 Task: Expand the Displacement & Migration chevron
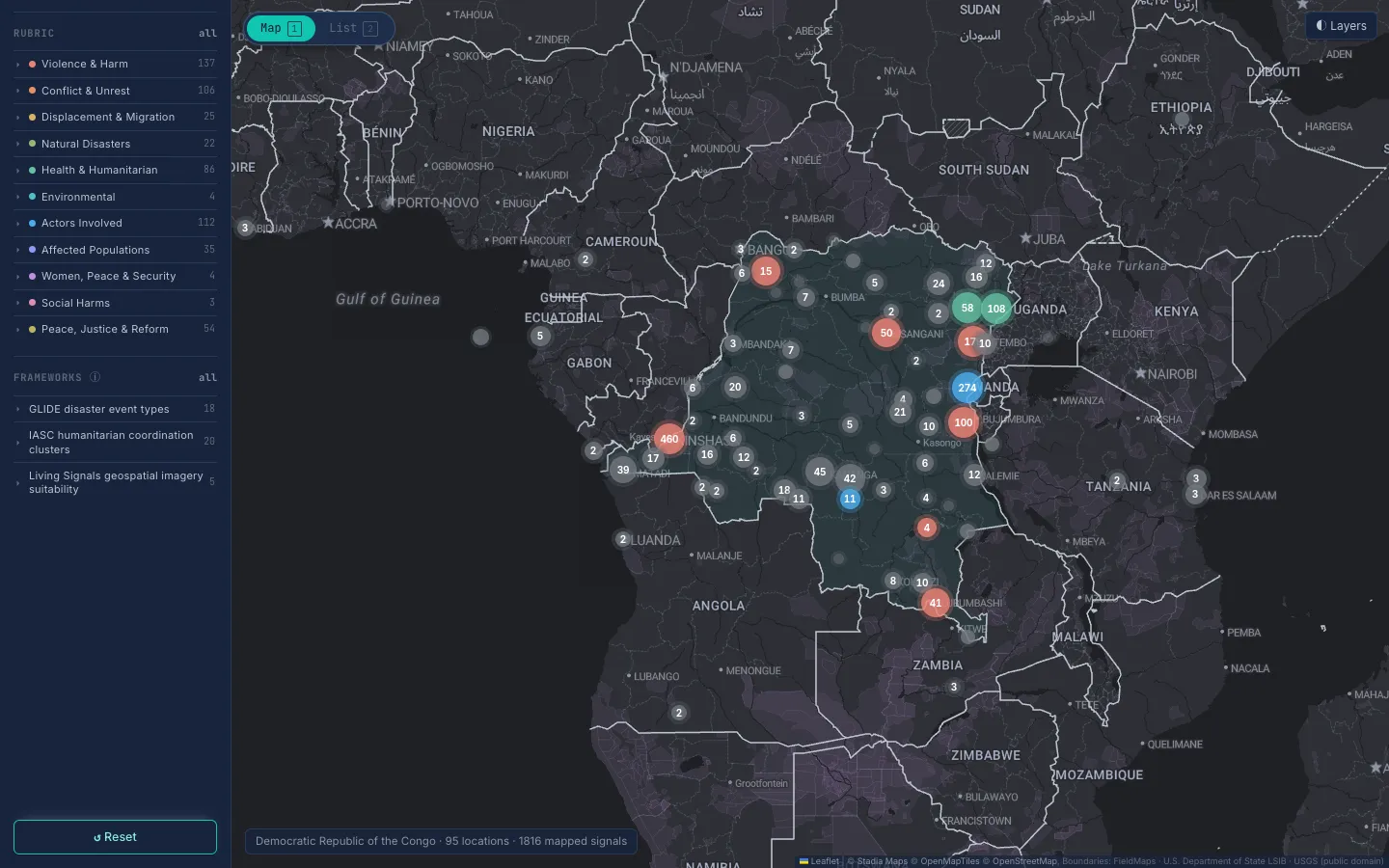pyautogui.click(x=18, y=118)
